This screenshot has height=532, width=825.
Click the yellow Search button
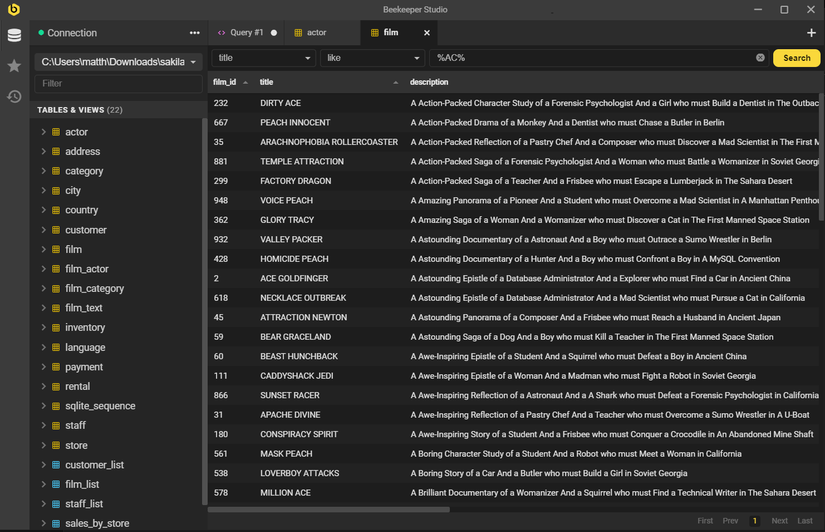click(796, 58)
